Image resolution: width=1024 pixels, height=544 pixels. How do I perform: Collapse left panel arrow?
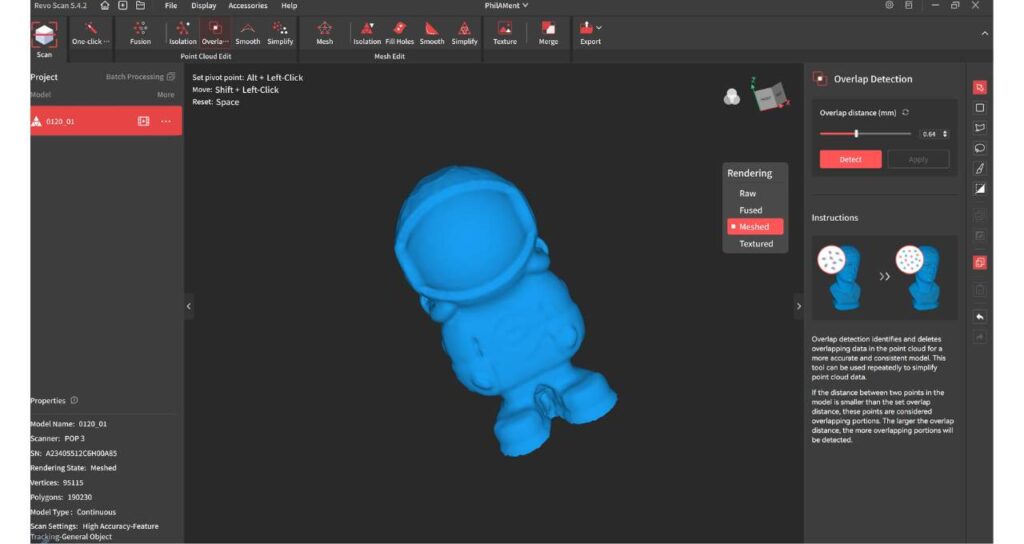coord(189,306)
